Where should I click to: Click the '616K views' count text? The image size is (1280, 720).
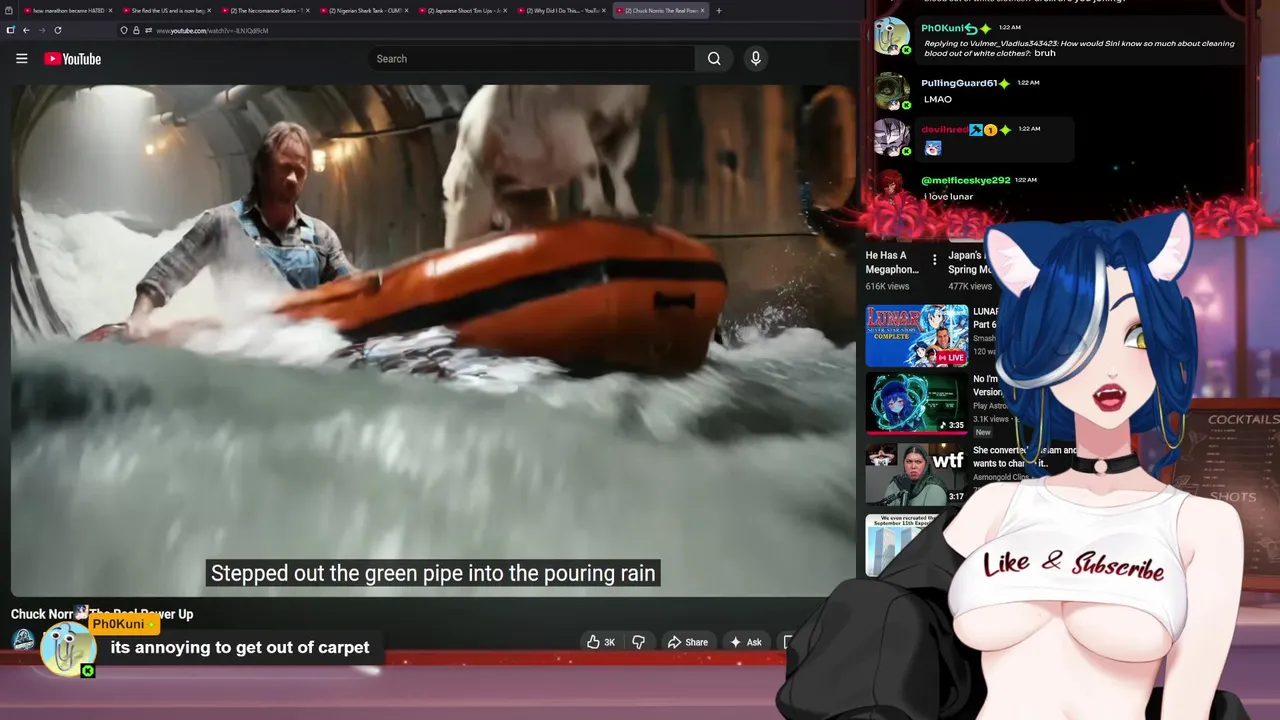887,286
